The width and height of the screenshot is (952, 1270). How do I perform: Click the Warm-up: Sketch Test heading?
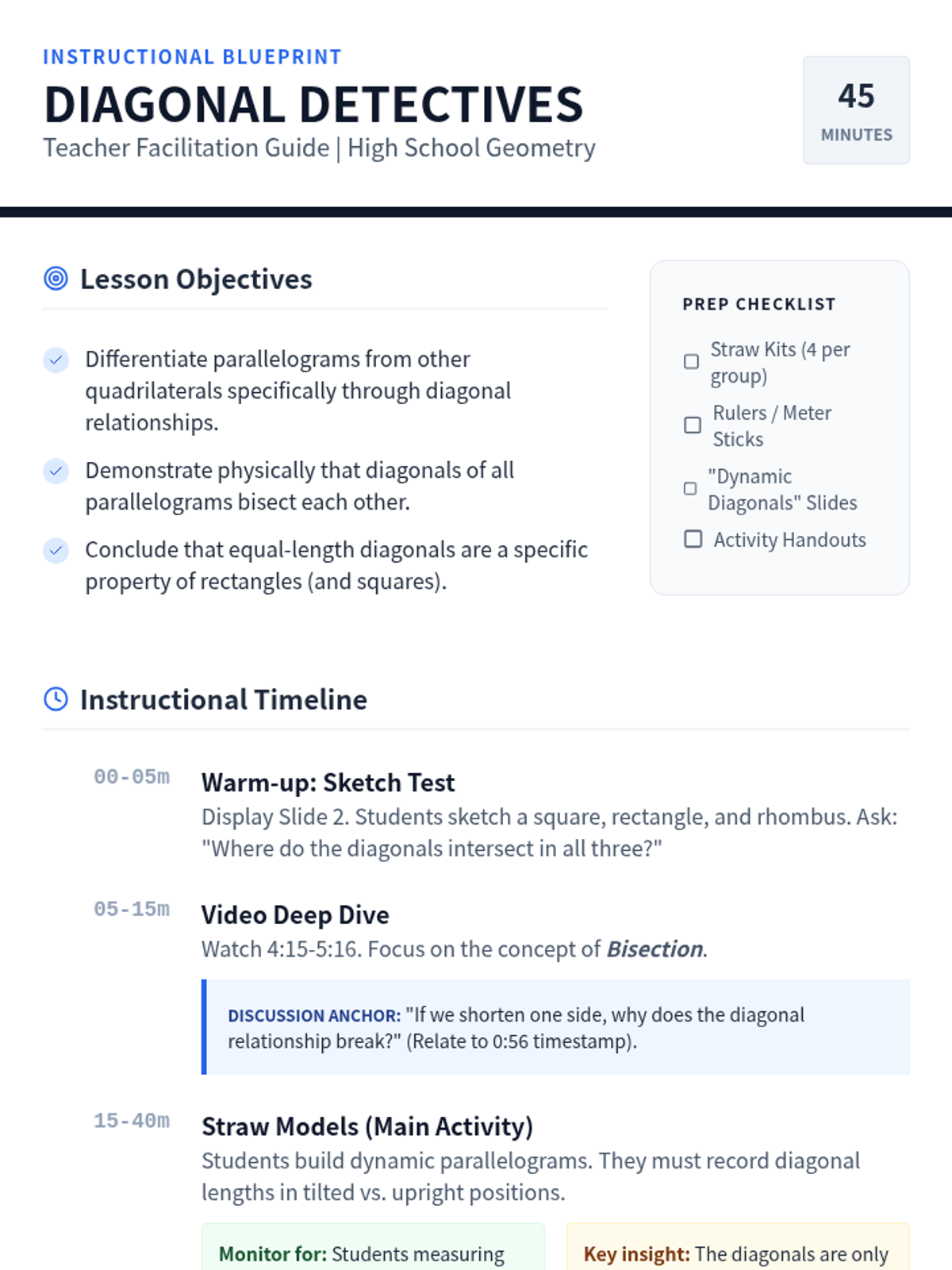coord(328,783)
